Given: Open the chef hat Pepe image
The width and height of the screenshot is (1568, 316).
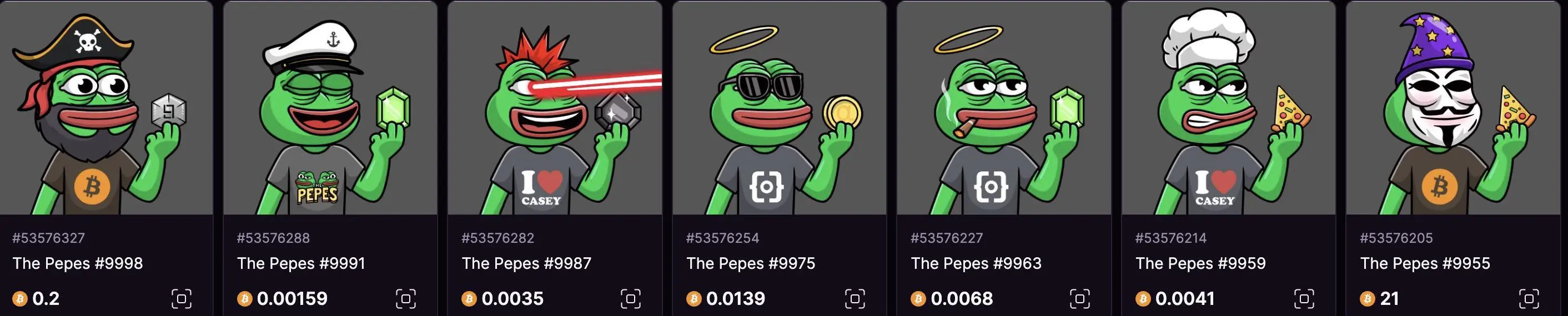Looking at the screenshot, I should (x=1229, y=108).
